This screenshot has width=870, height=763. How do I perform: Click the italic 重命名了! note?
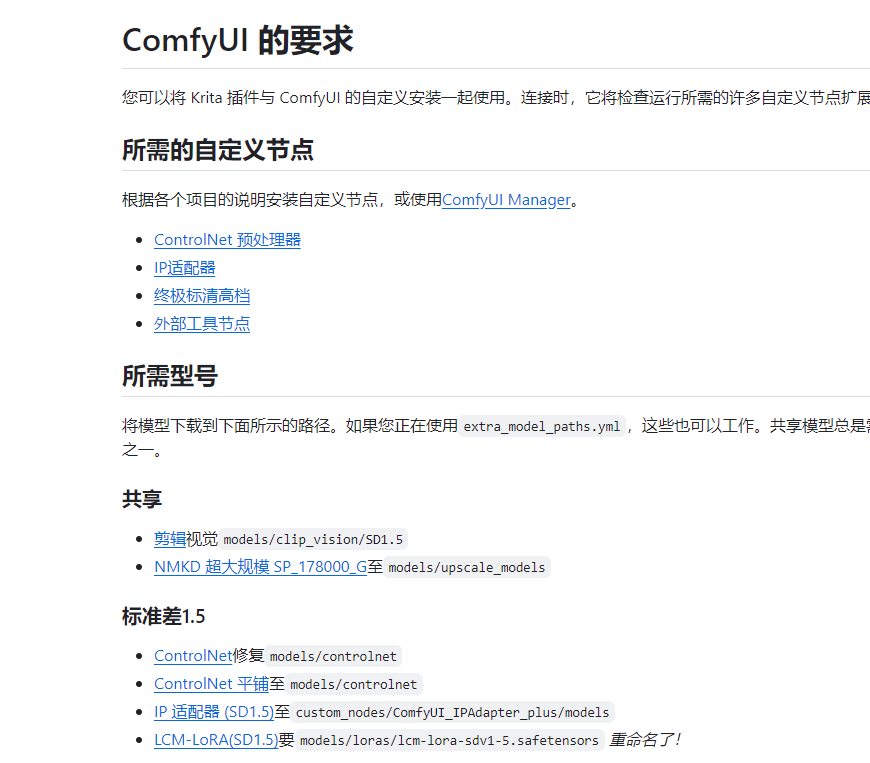coord(645,740)
